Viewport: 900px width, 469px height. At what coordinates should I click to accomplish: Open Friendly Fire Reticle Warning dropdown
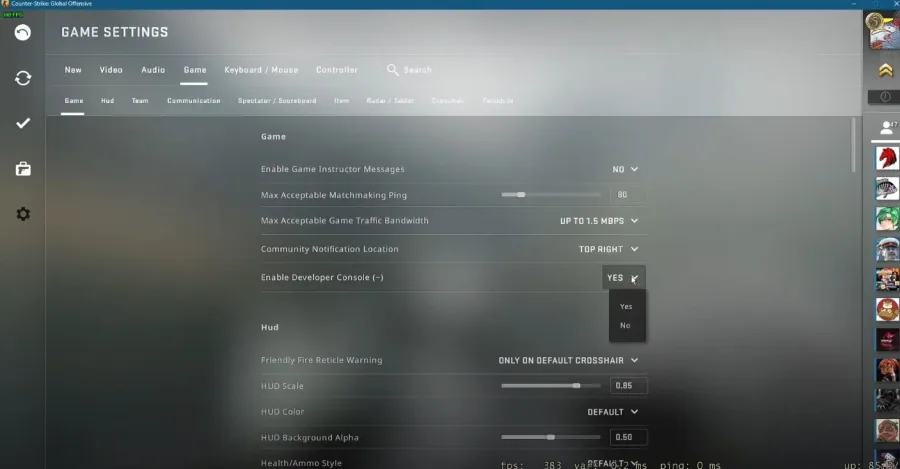point(568,361)
